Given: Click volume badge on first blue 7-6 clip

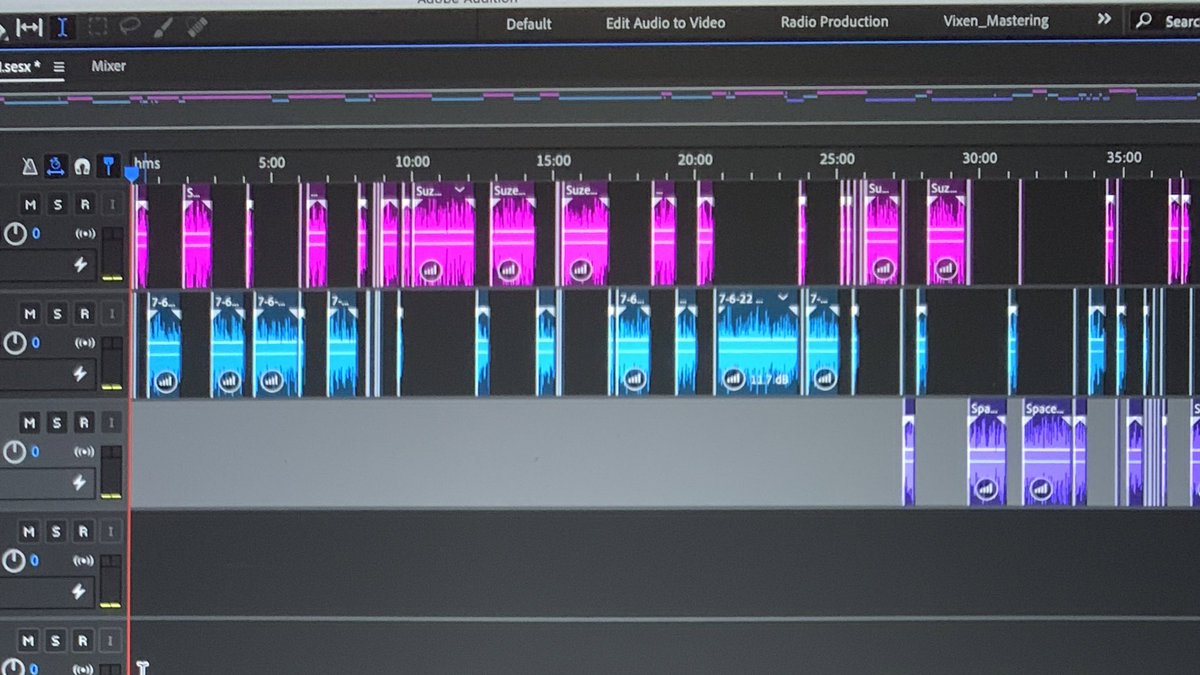Looking at the screenshot, I should [x=164, y=380].
